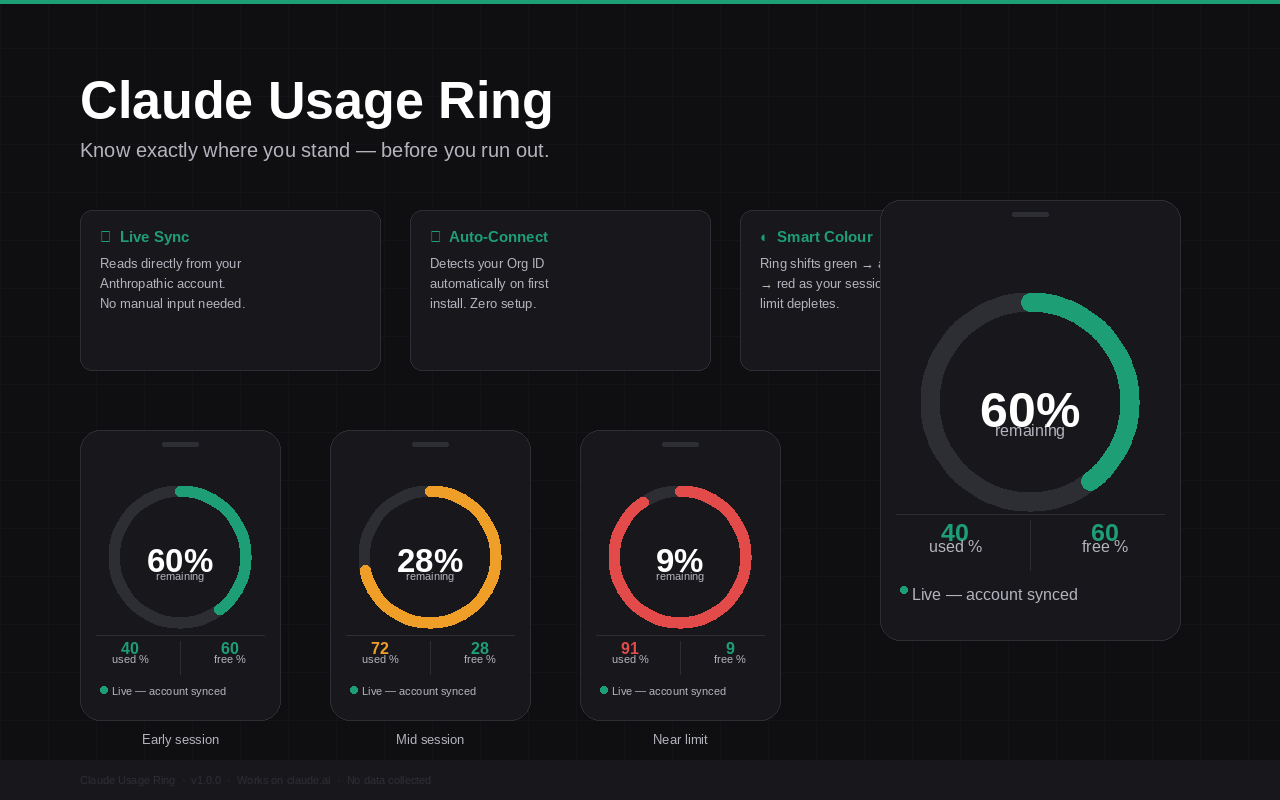
Task: Click the Auto-Connect card icon
Action: (435, 237)
